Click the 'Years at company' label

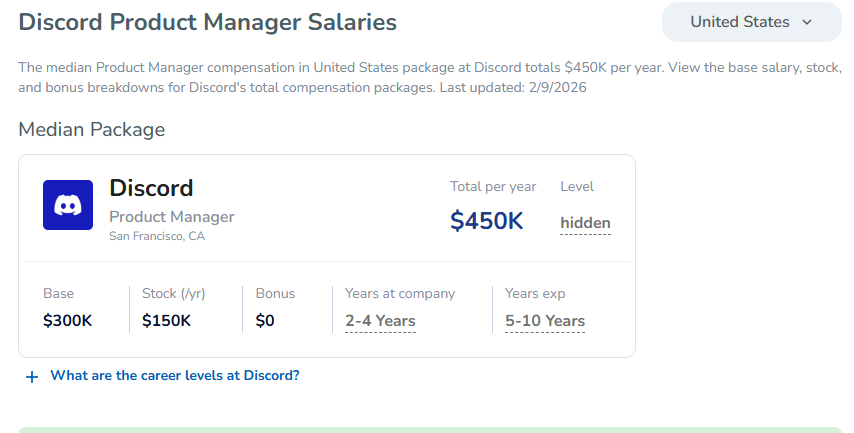(x=400, y=293)
